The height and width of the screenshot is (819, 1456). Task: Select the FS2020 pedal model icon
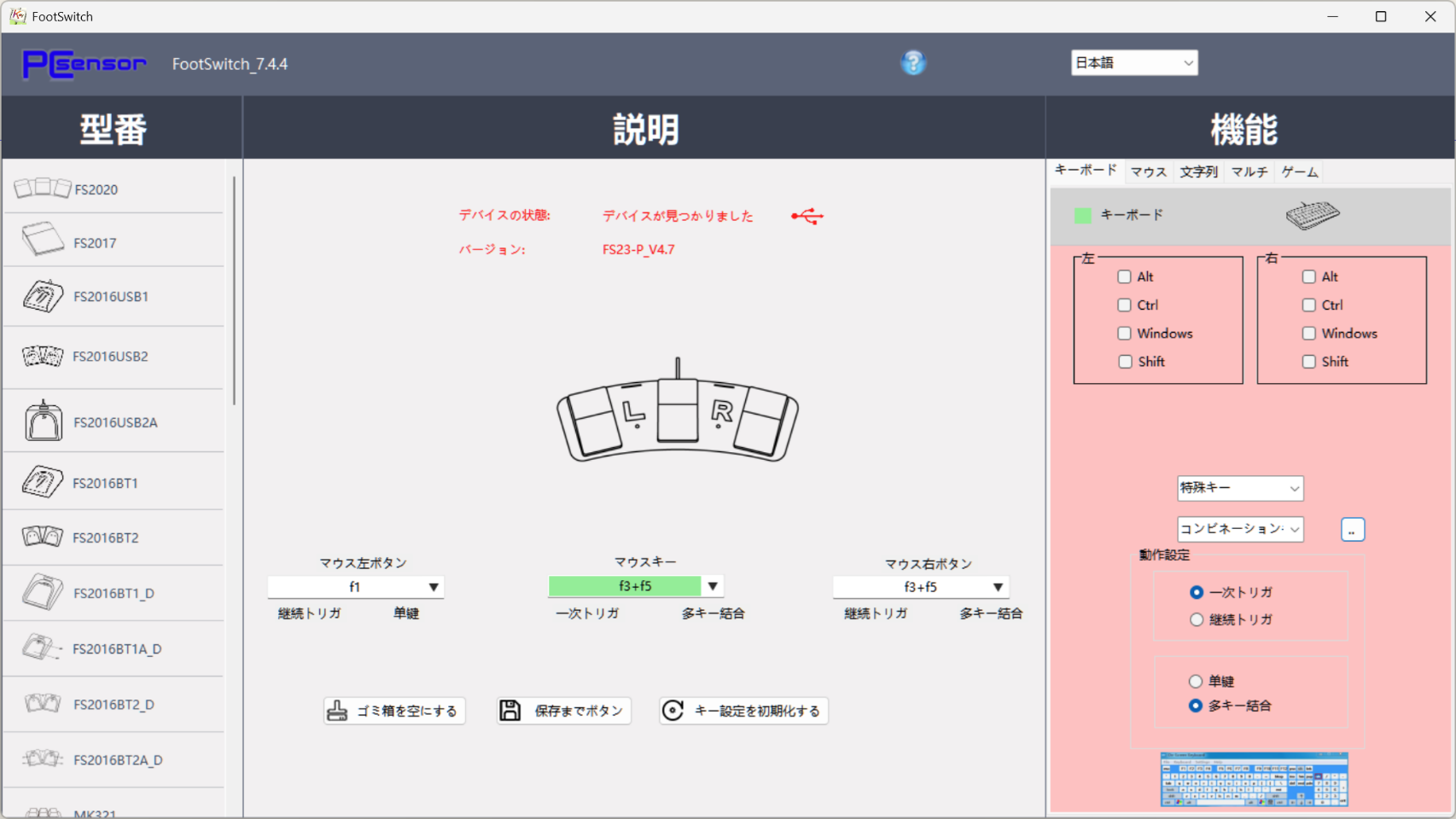pyautogui.click(x=42, y=189)
